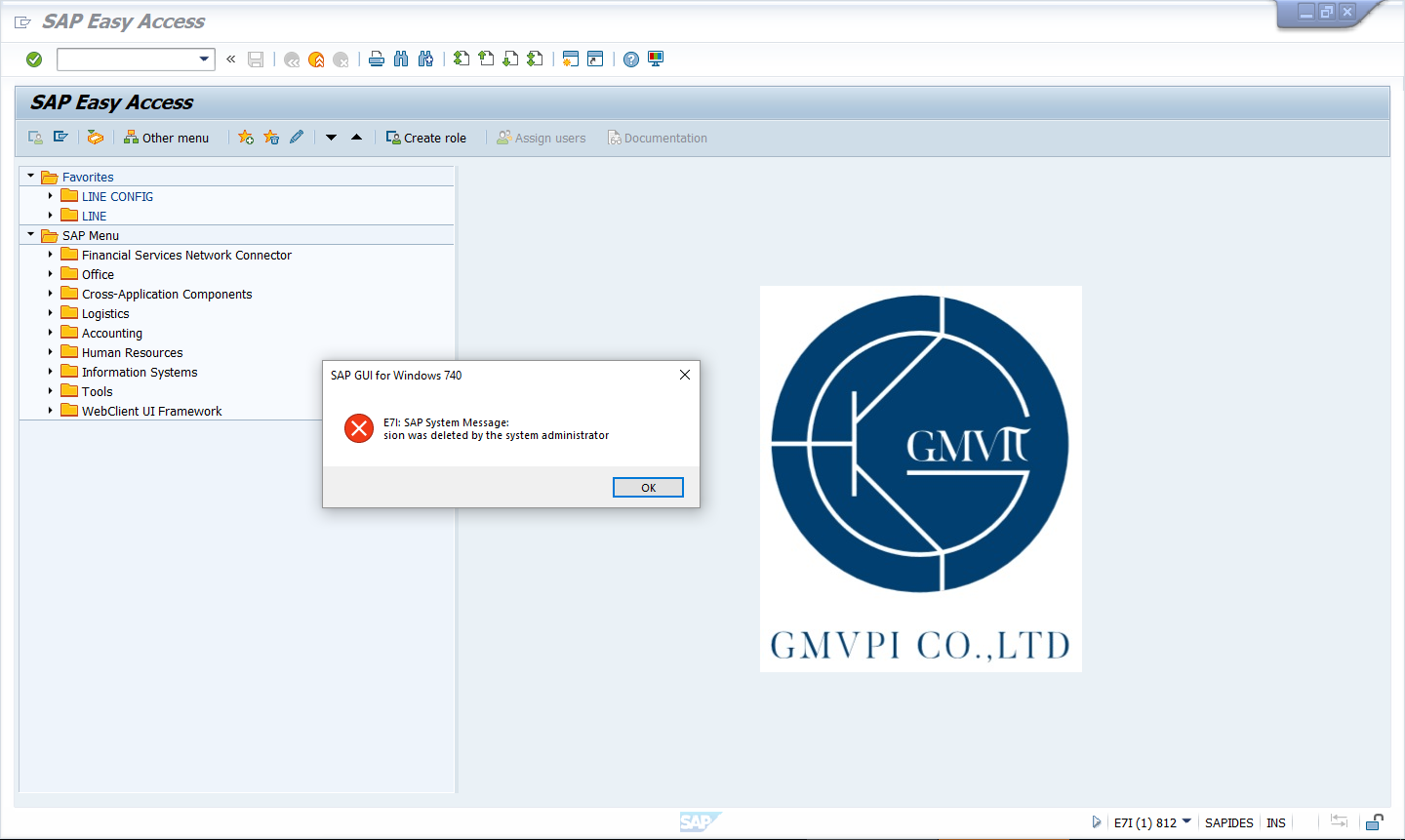Click the Assign users button
Viewport: 1405px width, 840px height.
(x=542, y=138)
